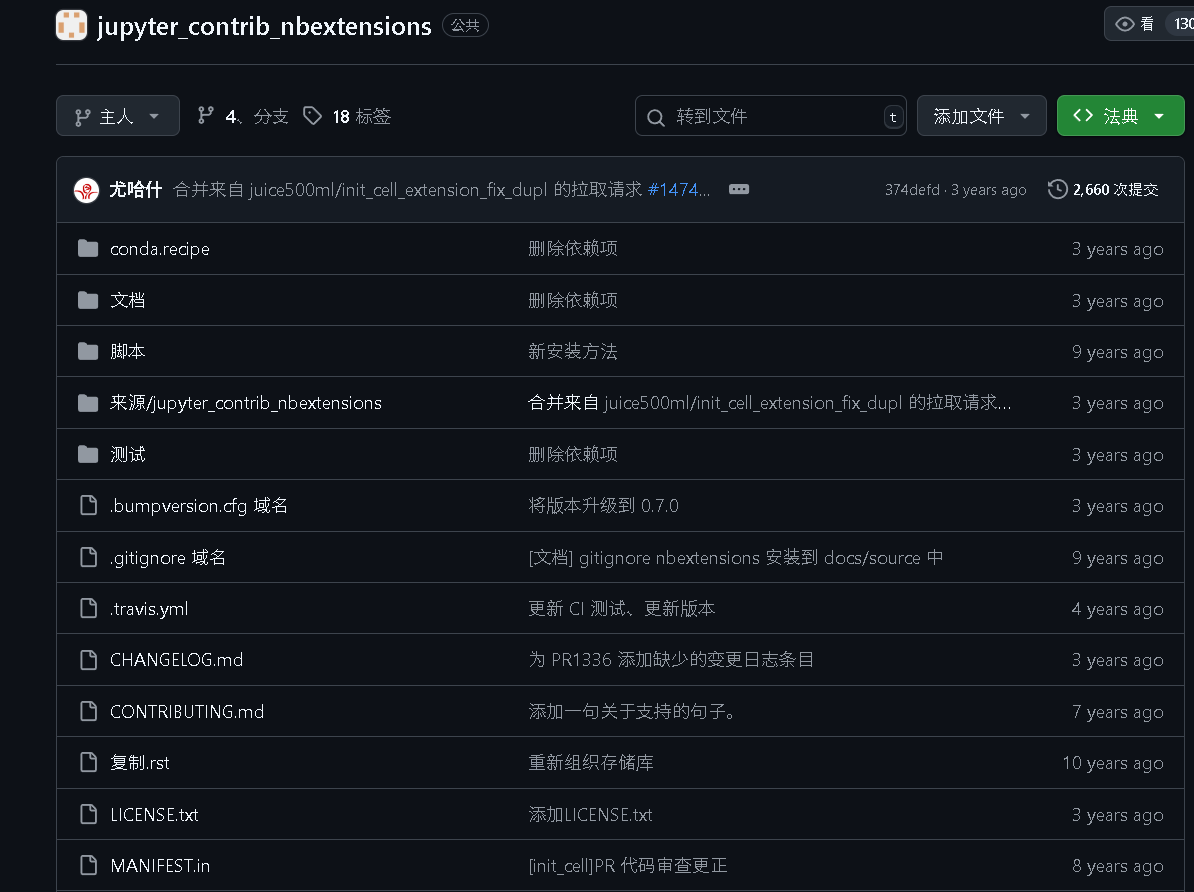Click the search magnifier icon in 转到文件
Viewport: 1194px width, 892px height.
[x=656, y=117]
